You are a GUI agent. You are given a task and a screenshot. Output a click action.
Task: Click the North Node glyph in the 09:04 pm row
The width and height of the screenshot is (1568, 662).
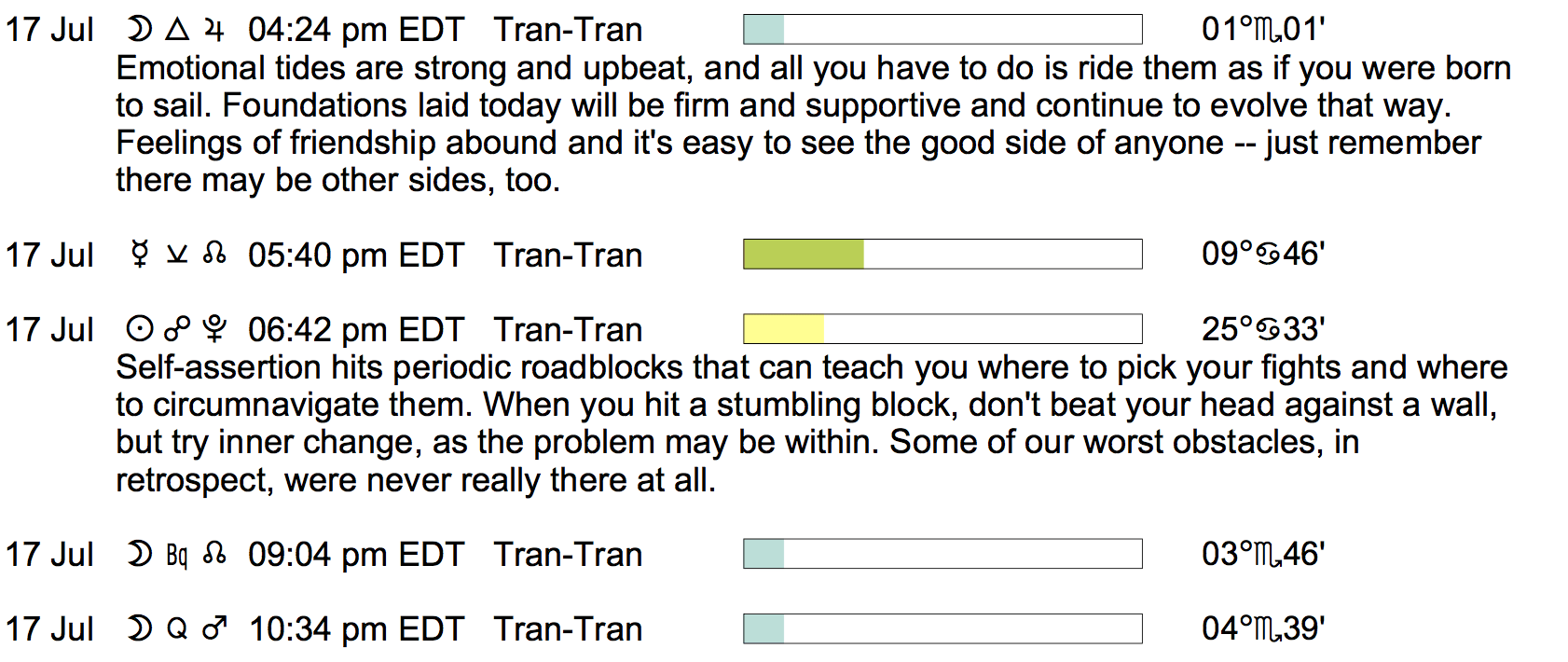click(214, 555)
